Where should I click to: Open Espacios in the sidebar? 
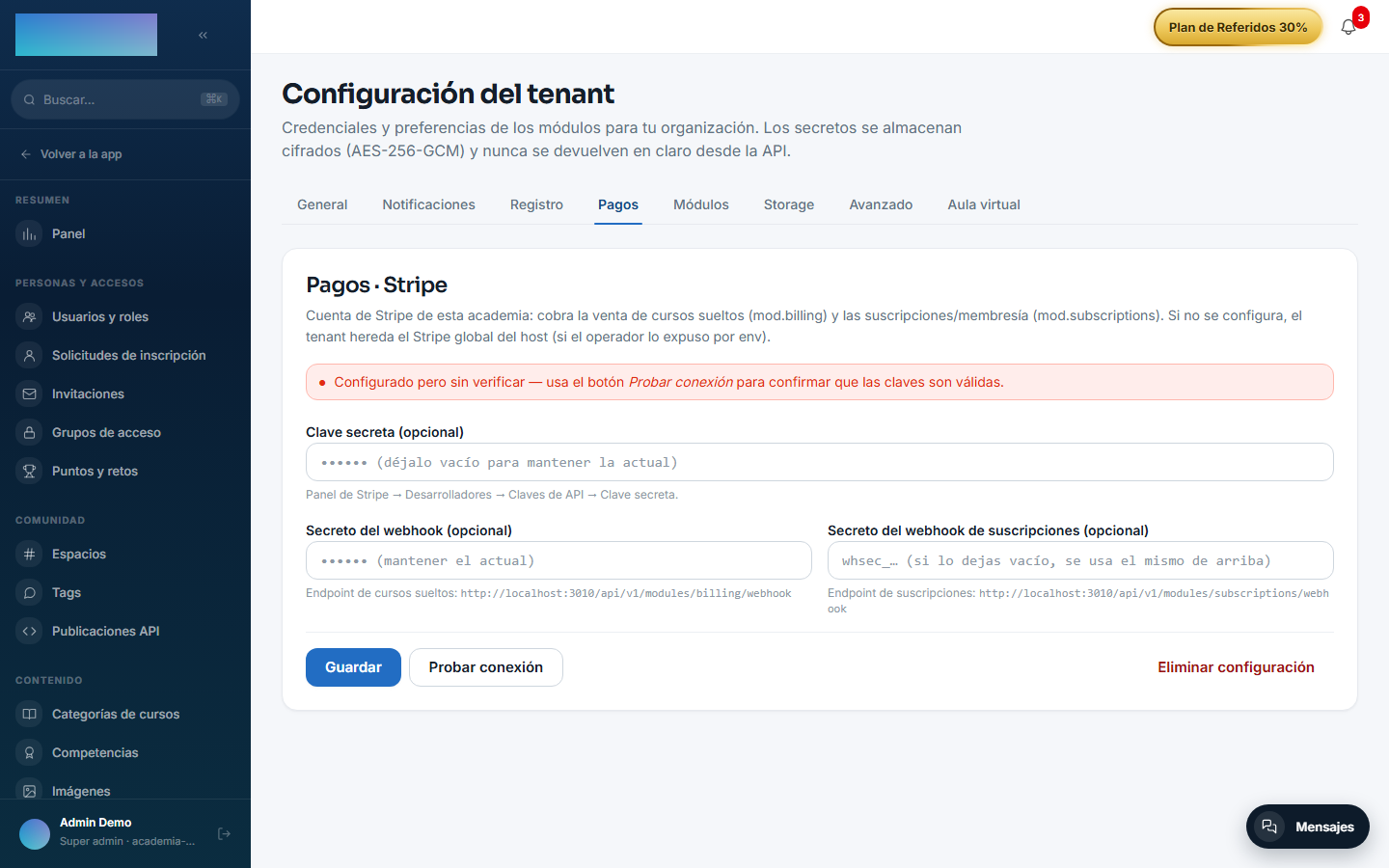pos(125,555)
